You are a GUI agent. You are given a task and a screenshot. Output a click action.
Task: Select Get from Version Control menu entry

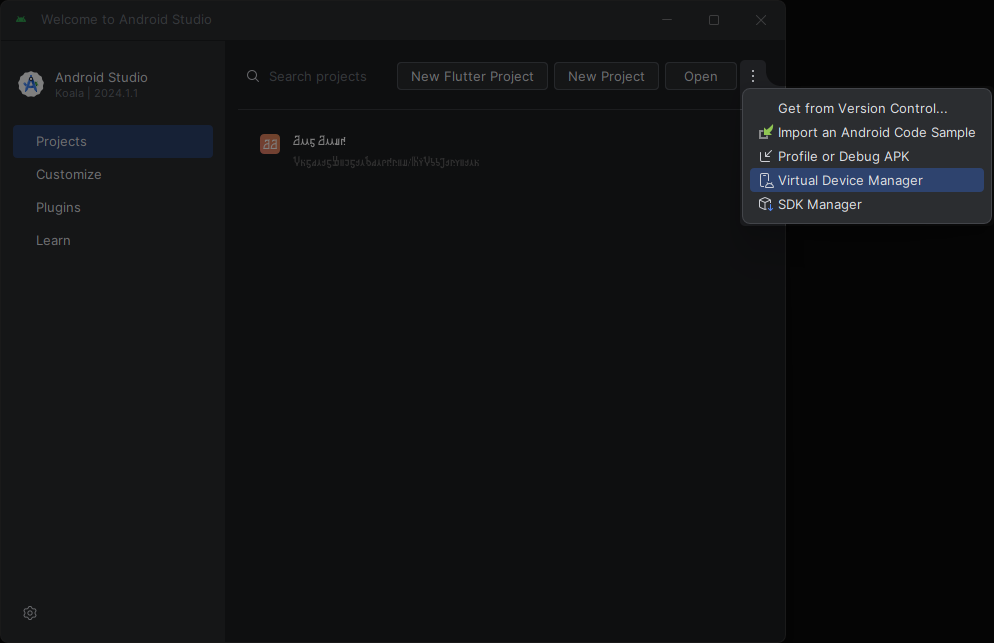click(x=867, y=108)
